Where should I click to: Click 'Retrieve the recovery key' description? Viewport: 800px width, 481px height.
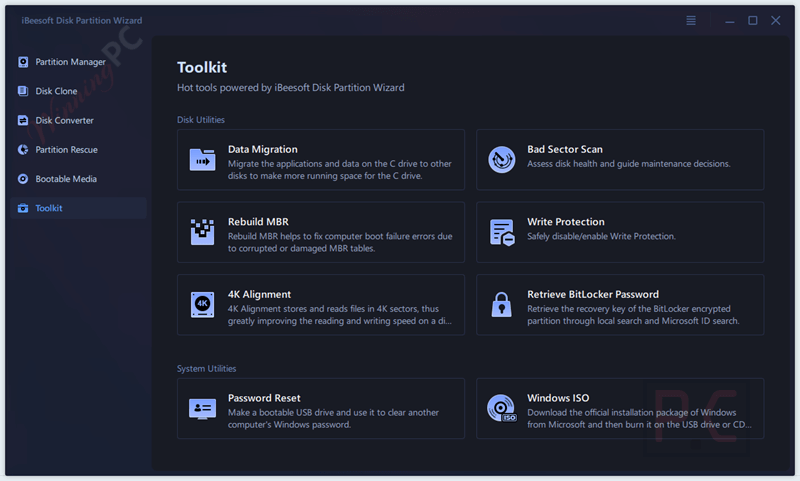click(633, 315)
